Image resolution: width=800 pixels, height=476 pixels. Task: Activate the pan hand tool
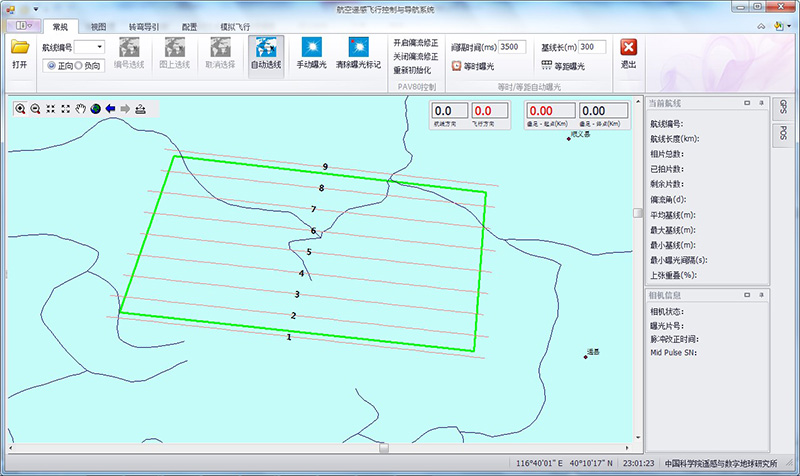(81, 108)
